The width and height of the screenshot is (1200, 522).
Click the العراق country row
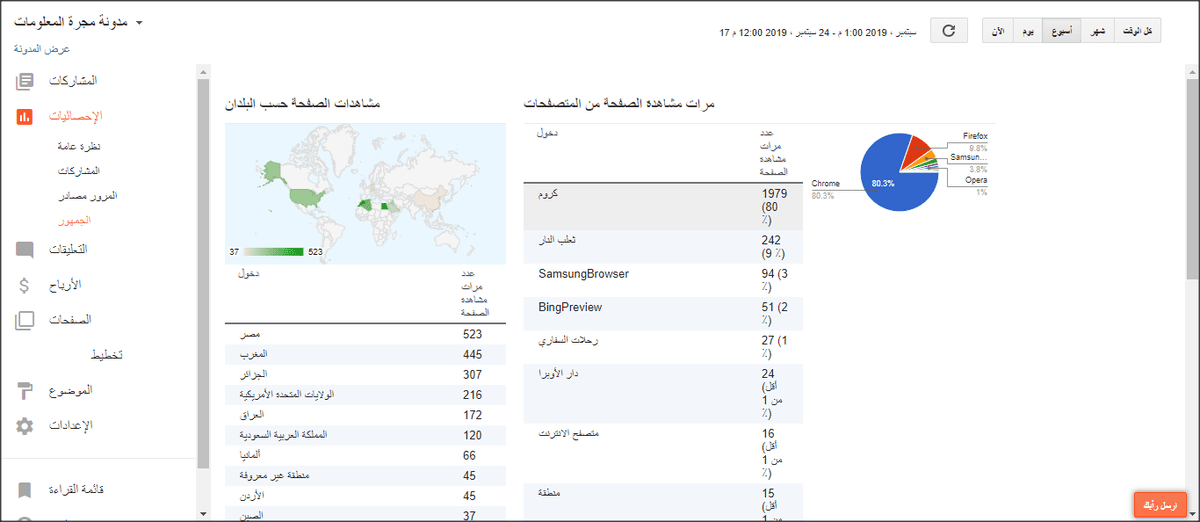(x=365, y=415)
